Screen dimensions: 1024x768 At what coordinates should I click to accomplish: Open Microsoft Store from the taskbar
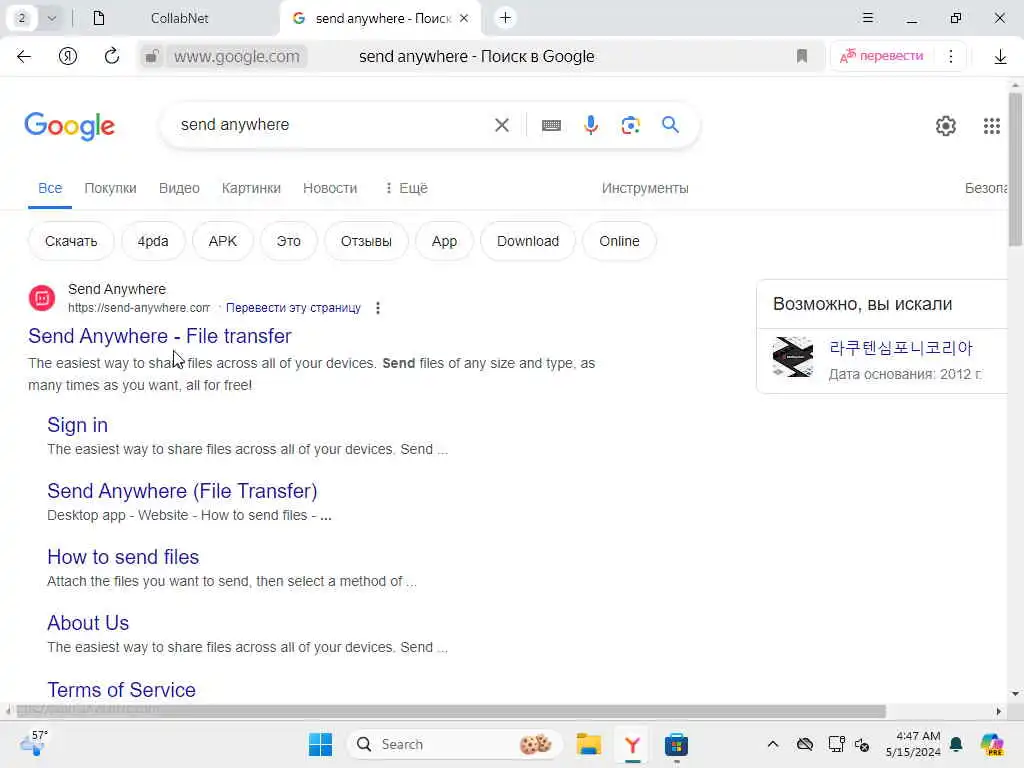676,744
